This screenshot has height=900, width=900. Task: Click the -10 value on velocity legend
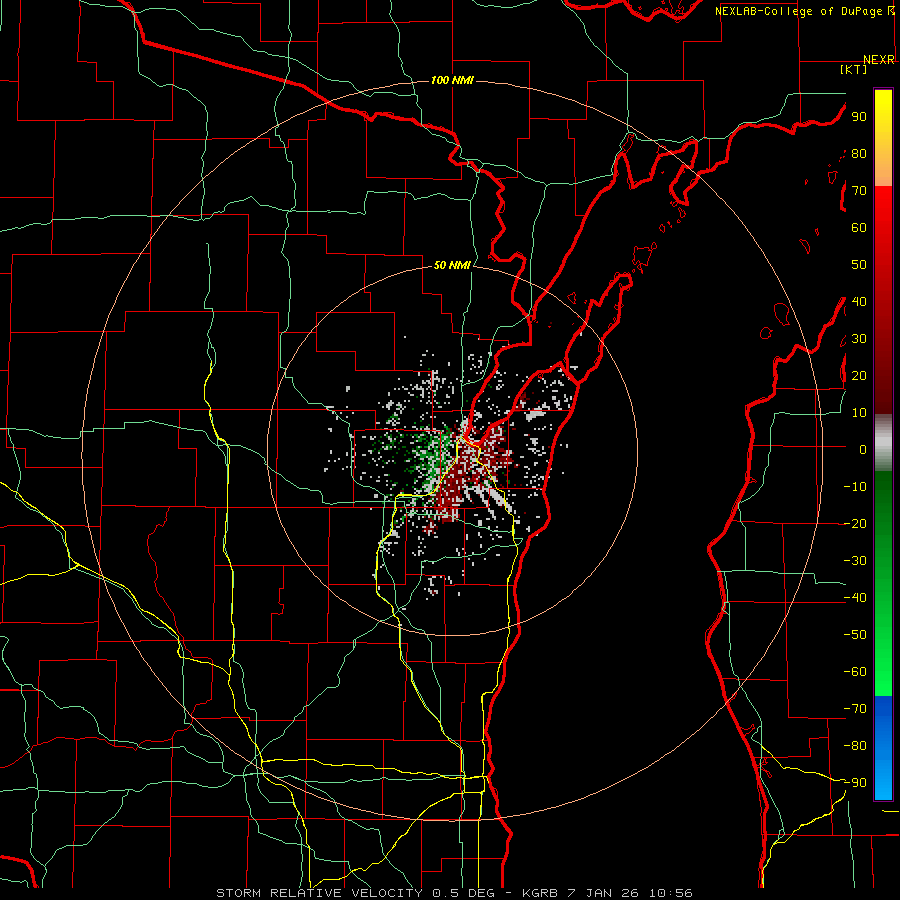click(x=855, y=487)
